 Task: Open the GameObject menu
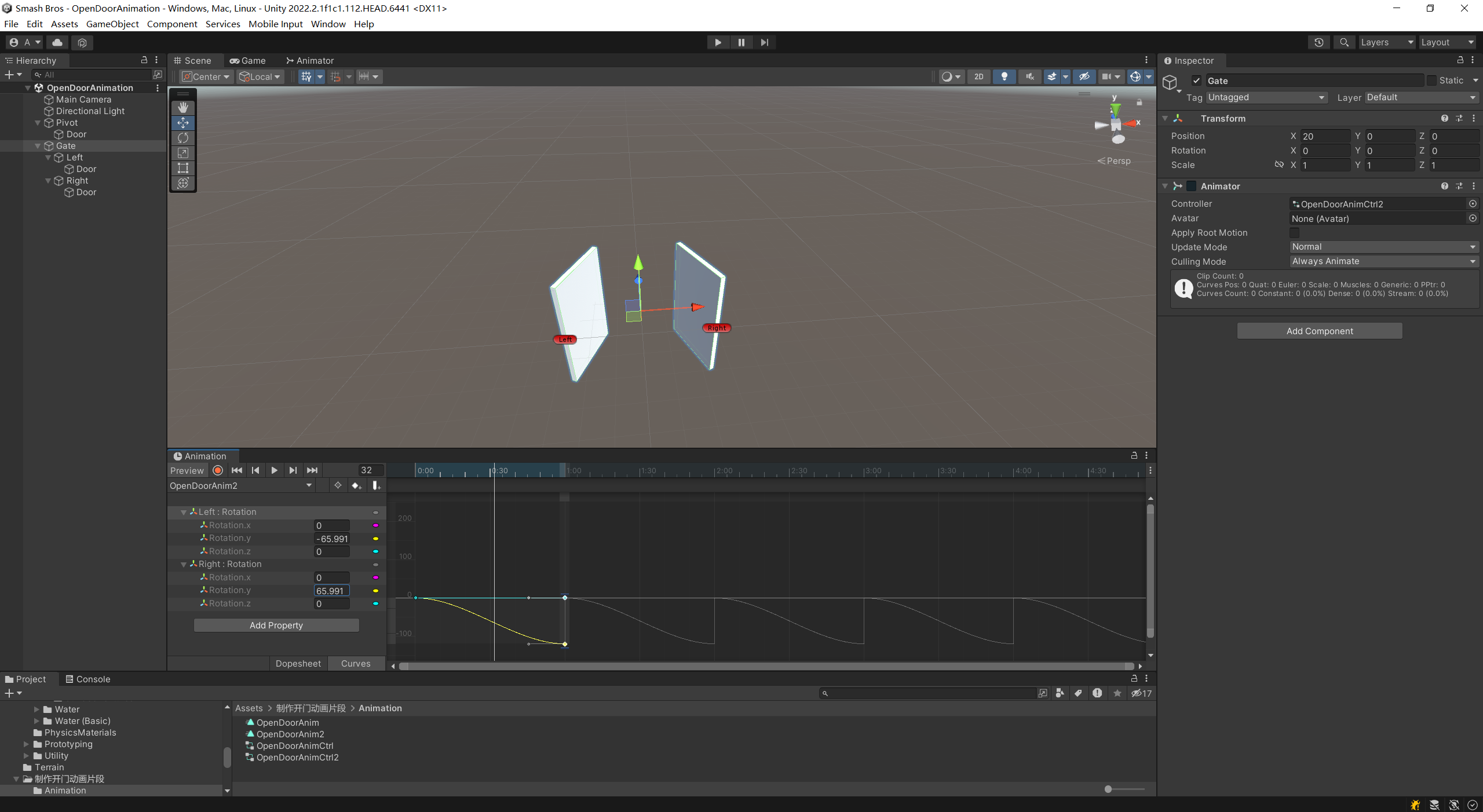(112, 24)
